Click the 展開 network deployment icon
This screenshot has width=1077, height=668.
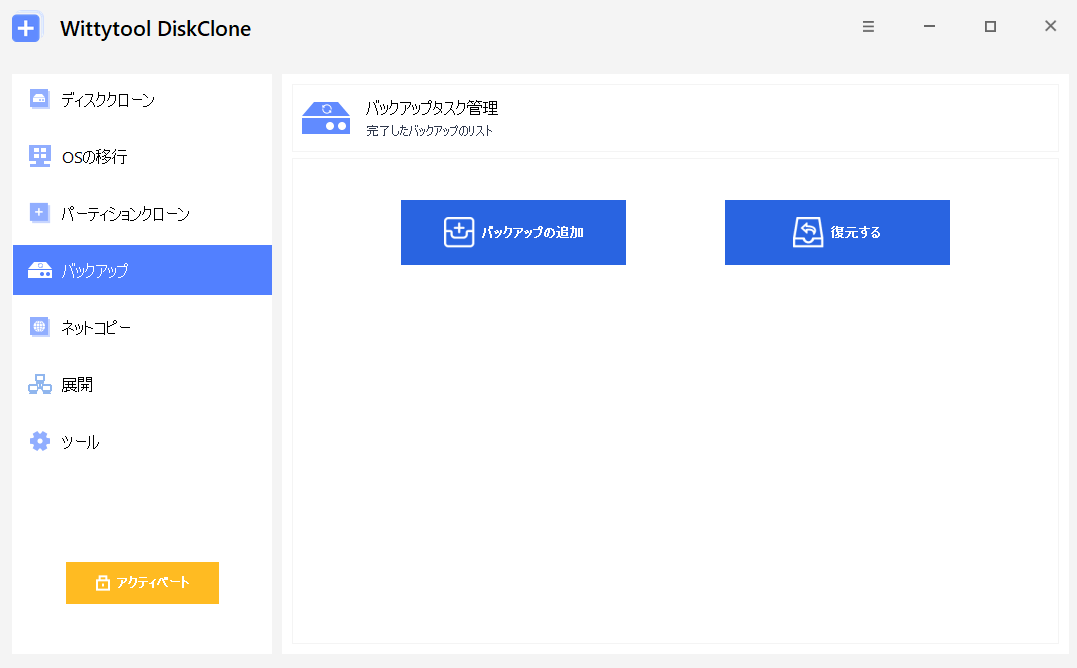pyautogui.click(x=39, y=384)
